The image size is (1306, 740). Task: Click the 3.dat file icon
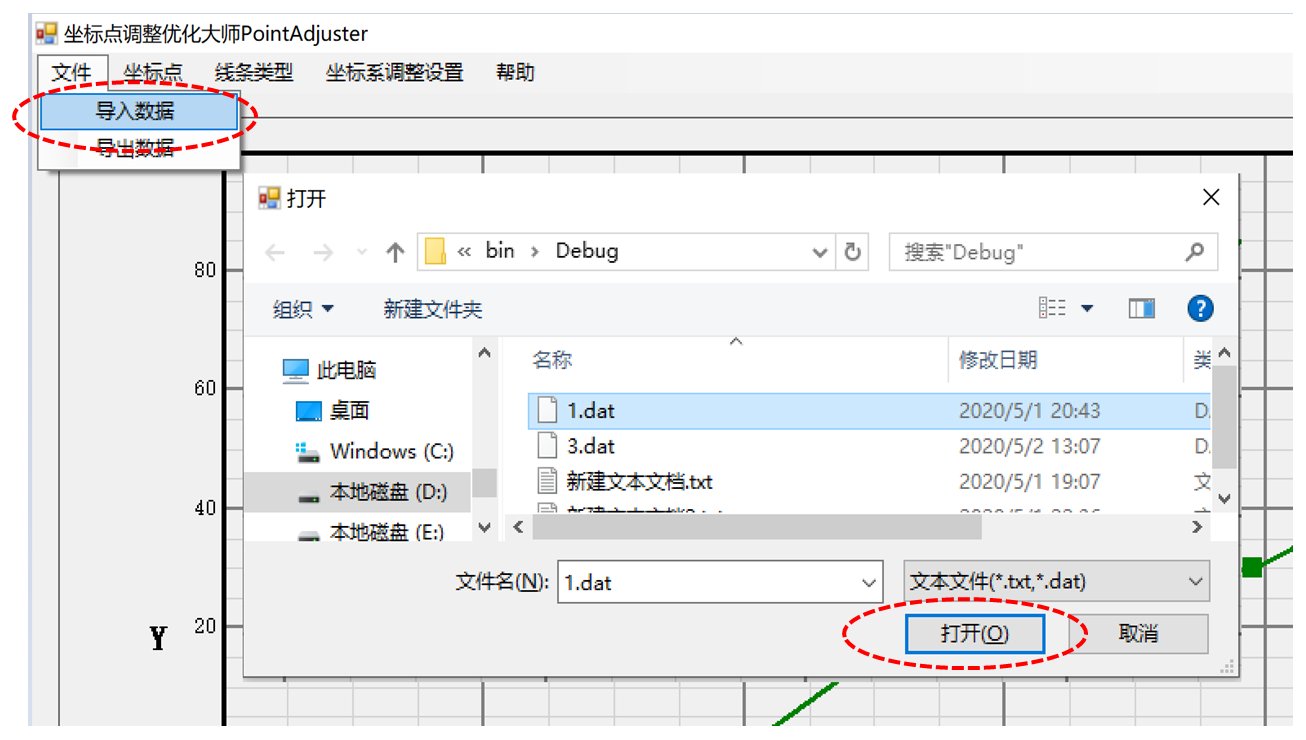[547, 446]
